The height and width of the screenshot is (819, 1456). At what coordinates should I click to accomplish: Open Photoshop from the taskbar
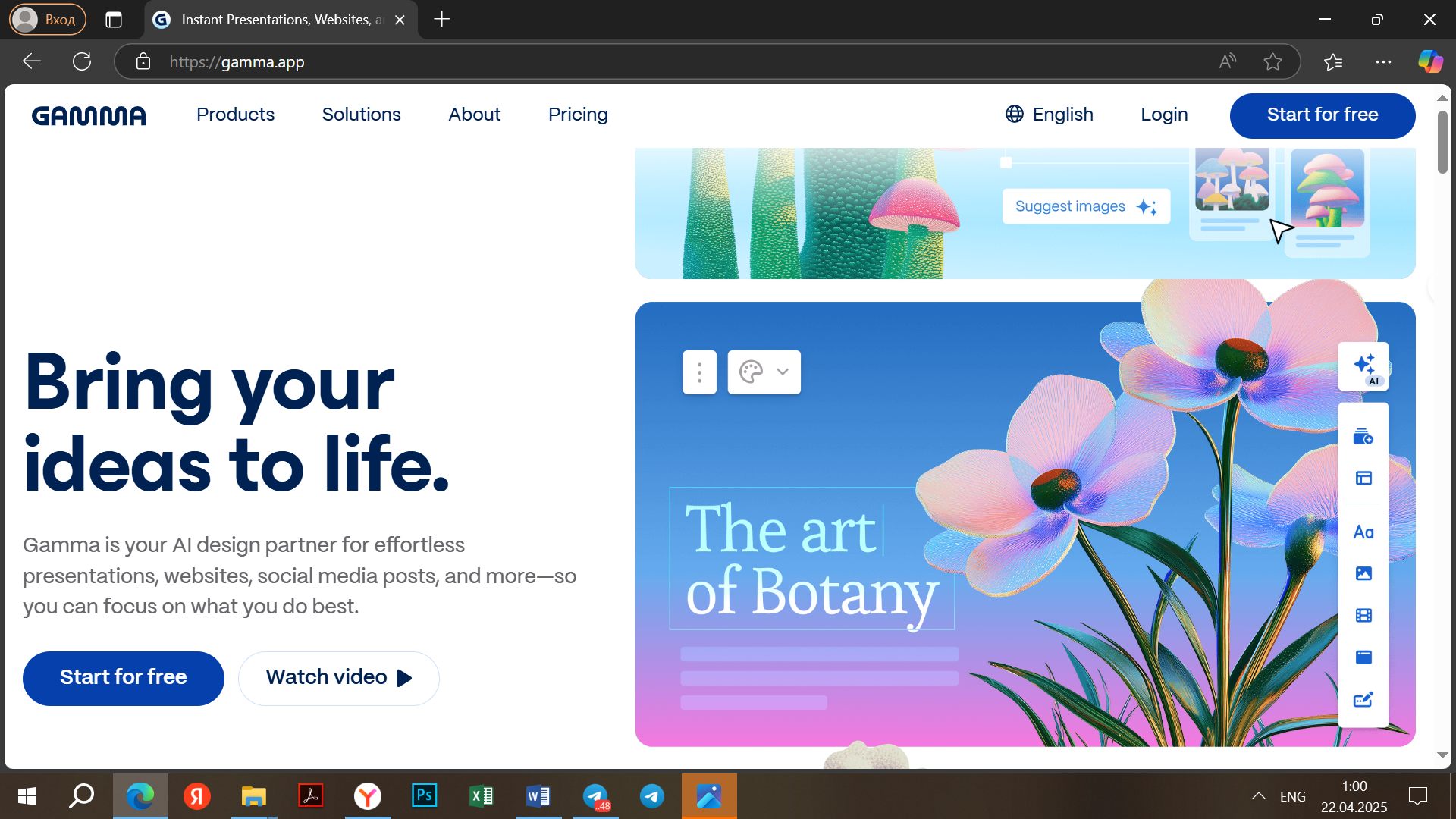coord(425,796)
